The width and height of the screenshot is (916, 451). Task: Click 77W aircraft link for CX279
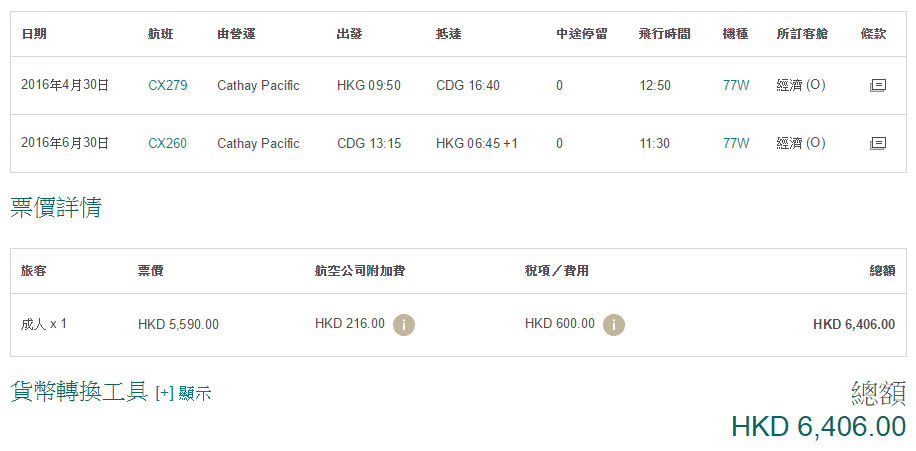(736, 86)
